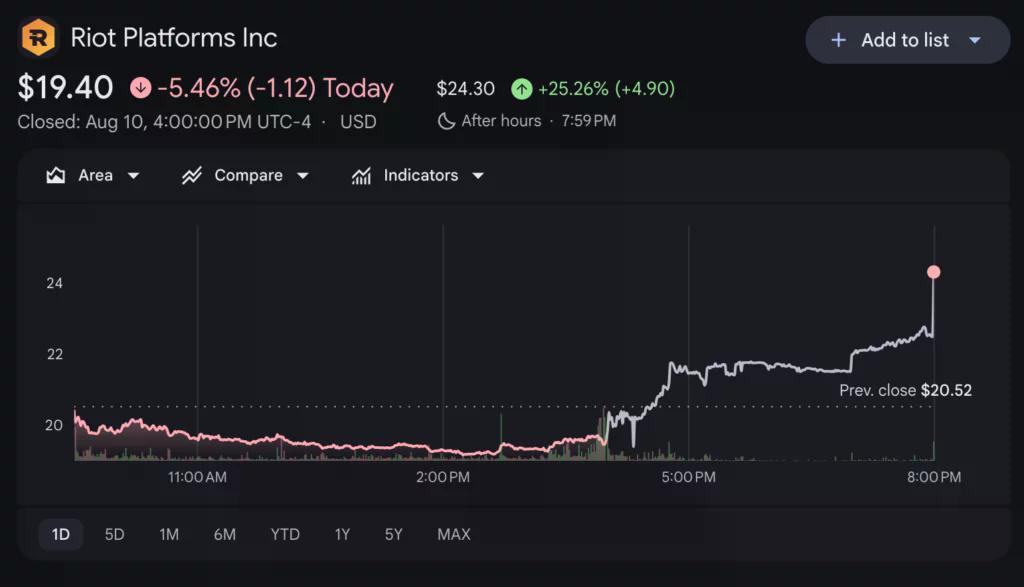Expand the Compare dropdown arrow
The image size is (1024, 587).
tap(302, 176)
